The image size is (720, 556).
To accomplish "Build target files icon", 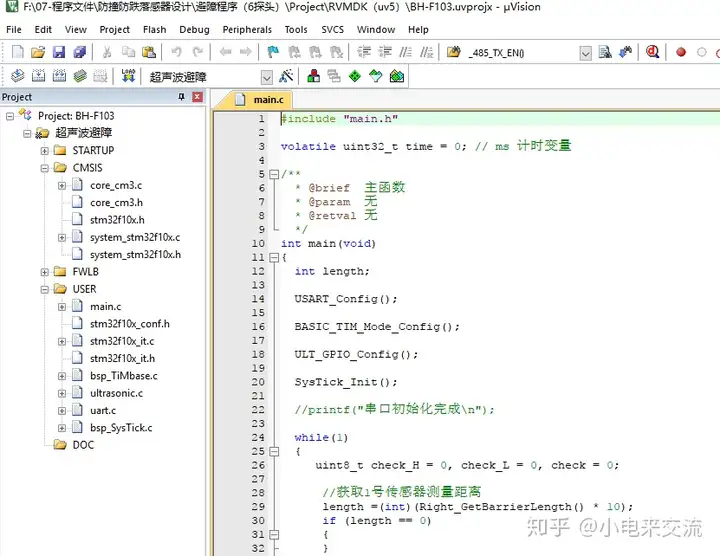I will click(39, 75).
